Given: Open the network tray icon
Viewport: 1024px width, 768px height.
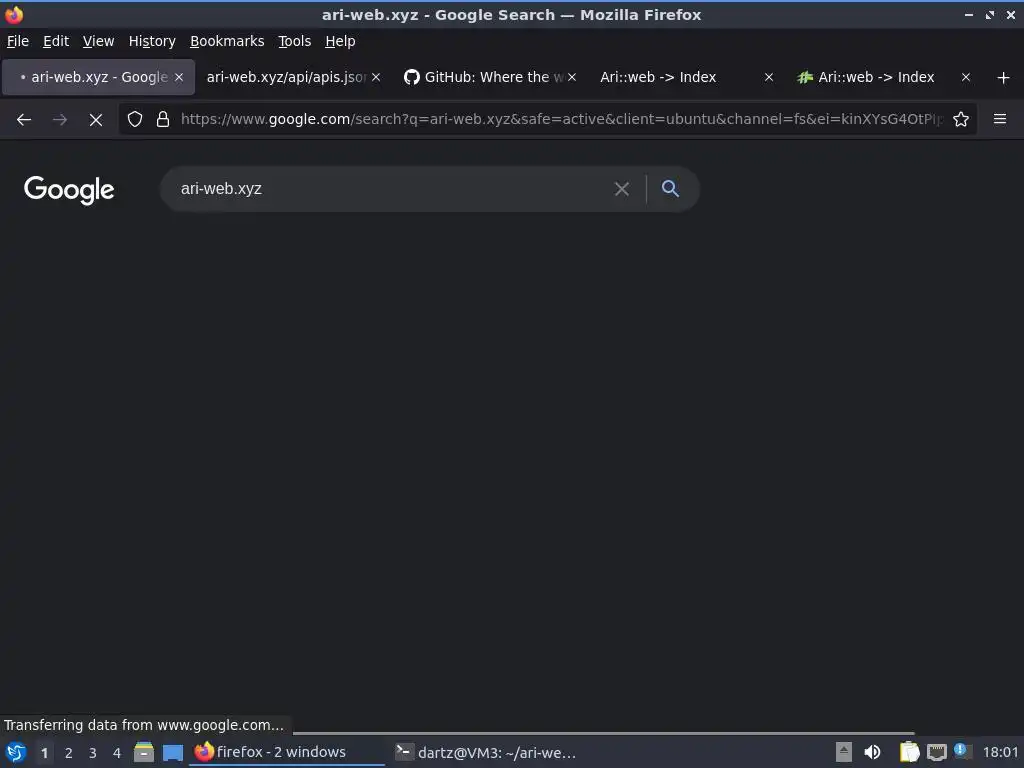Looking at the screenshot, I should 936,753.
